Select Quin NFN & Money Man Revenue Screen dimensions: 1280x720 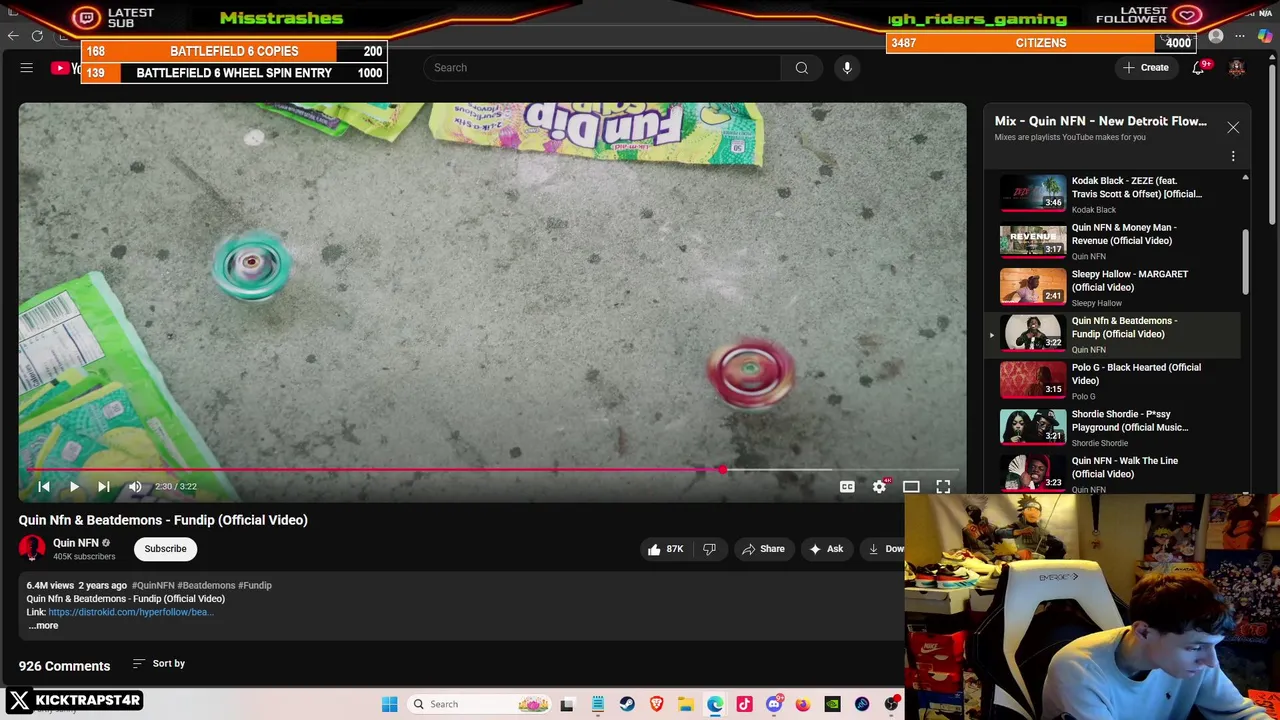coord(1110,241)
